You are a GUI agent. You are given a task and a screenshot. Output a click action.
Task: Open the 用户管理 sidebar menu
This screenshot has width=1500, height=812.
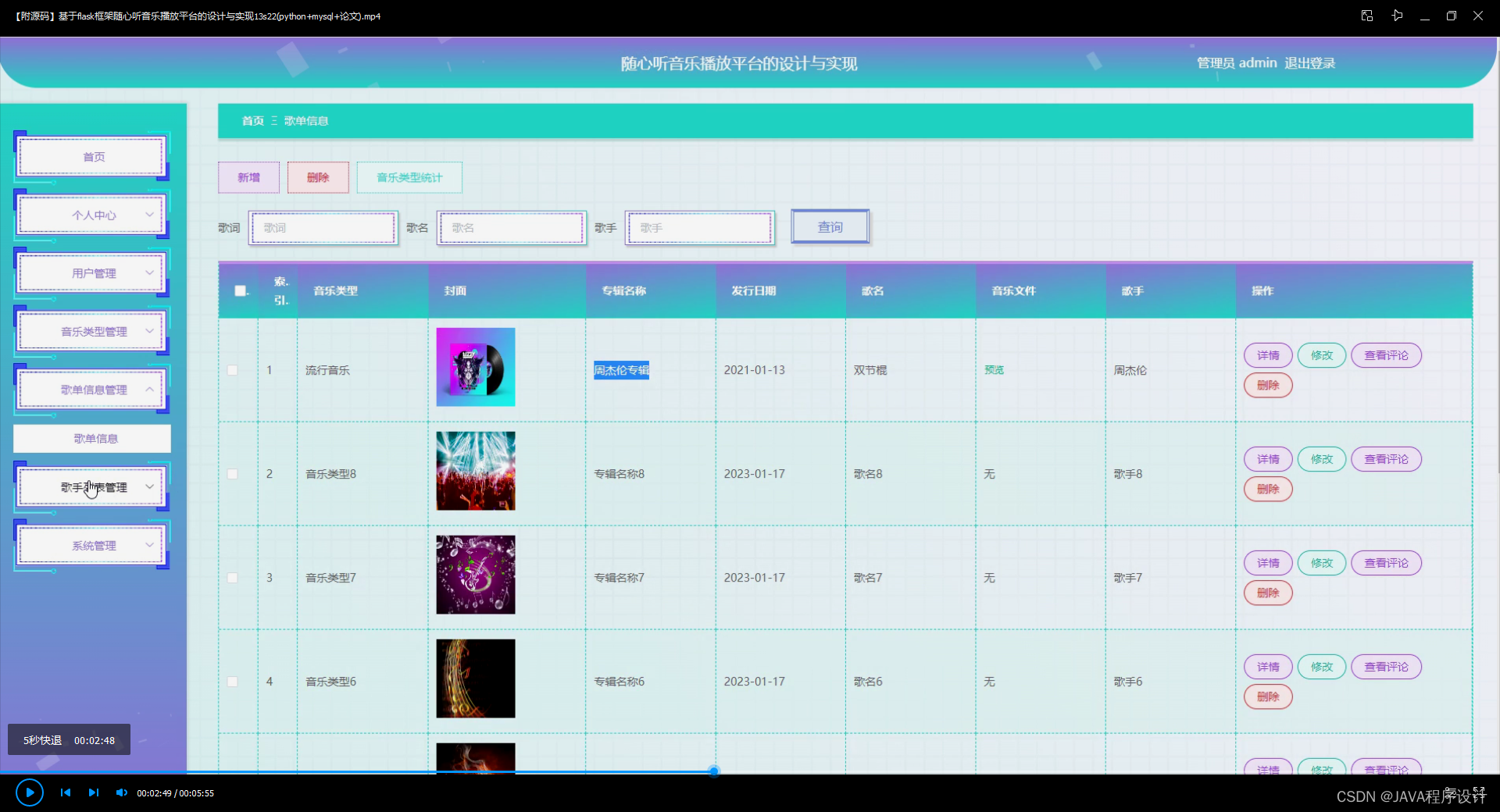pyautogui.click(x=92, y=273)
